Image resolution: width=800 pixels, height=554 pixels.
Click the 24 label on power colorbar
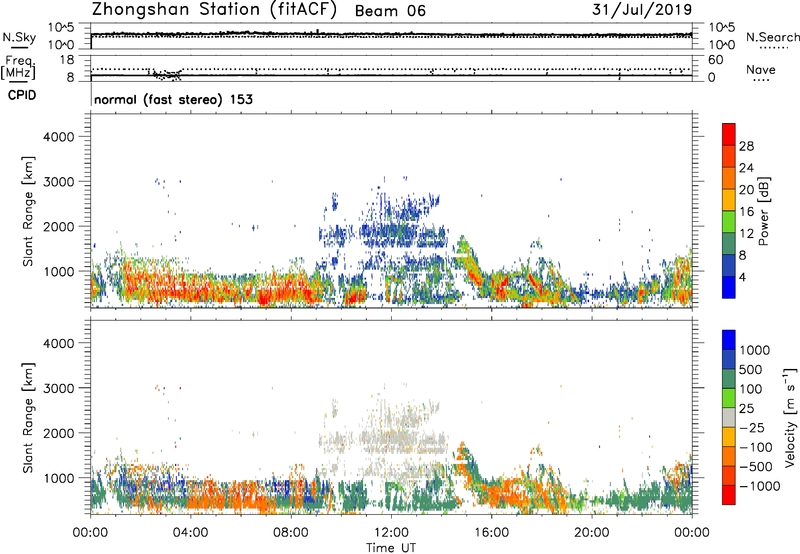746,168
